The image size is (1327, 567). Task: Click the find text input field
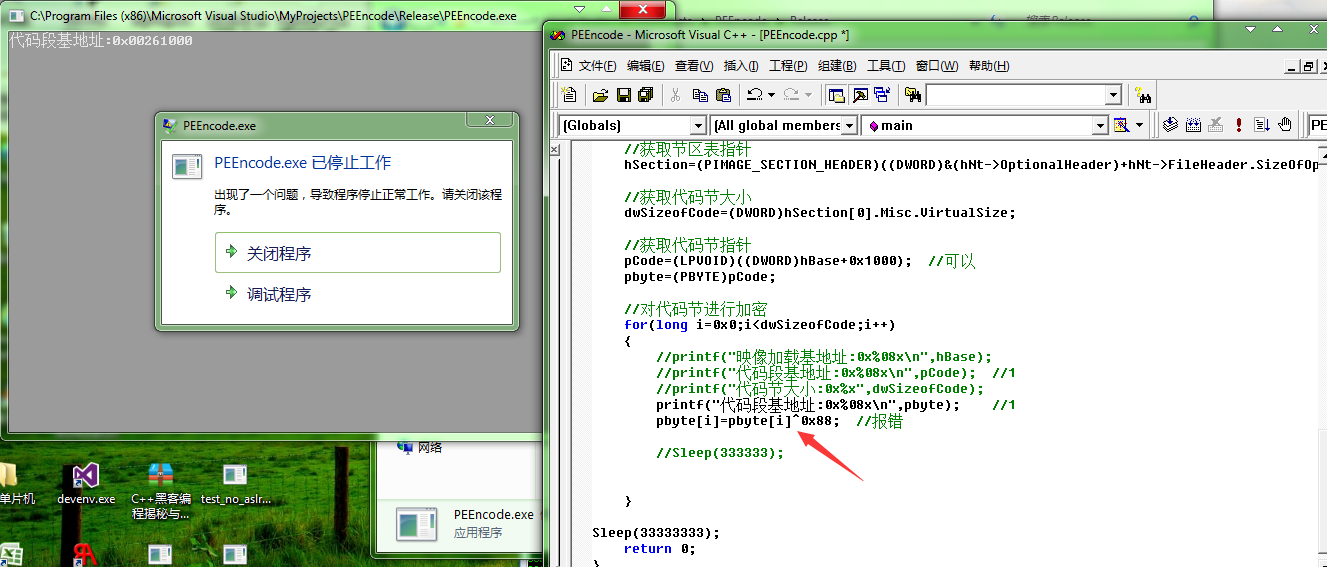coord(1015,95)
